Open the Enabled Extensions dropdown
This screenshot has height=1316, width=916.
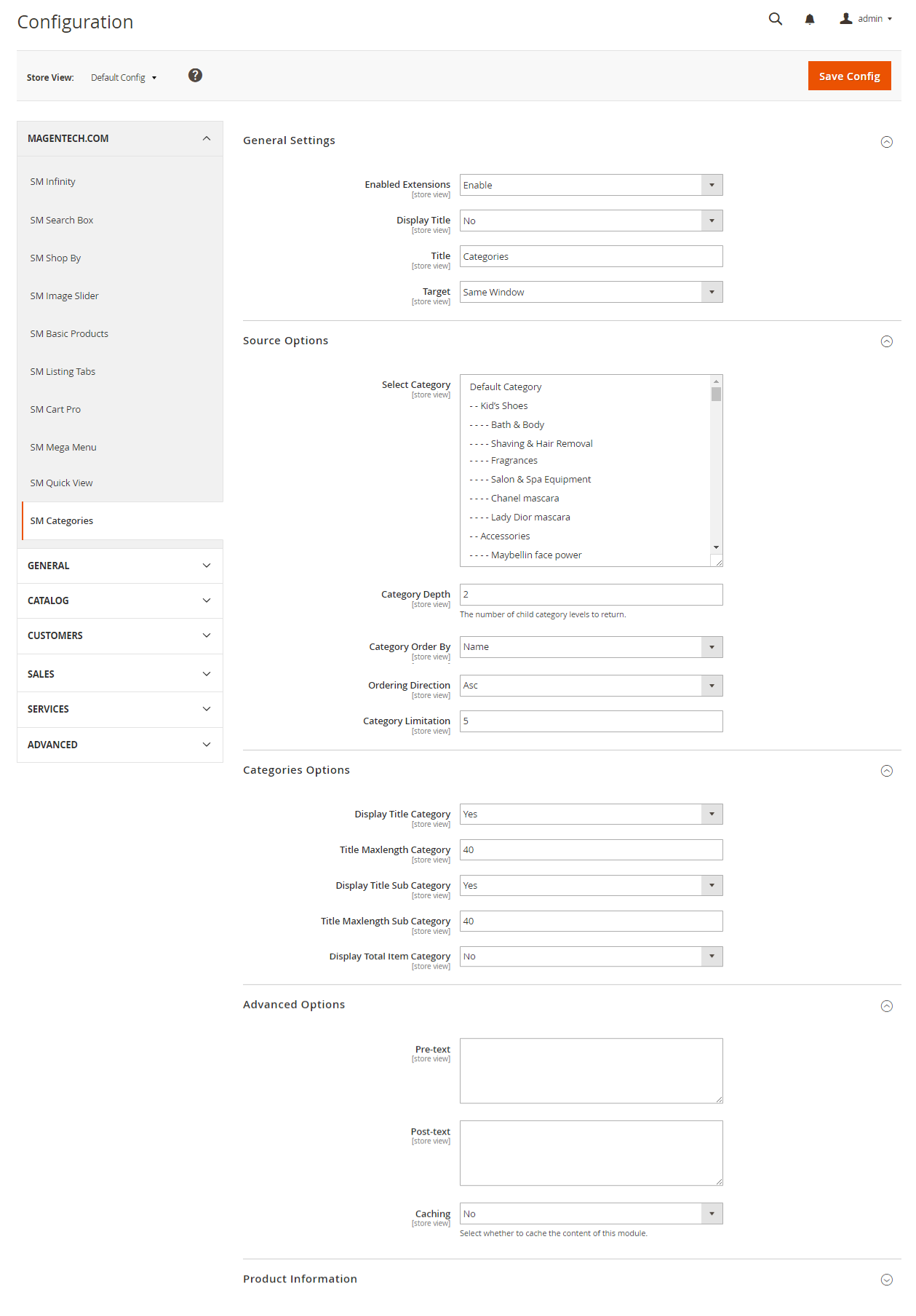click(591, 185)
